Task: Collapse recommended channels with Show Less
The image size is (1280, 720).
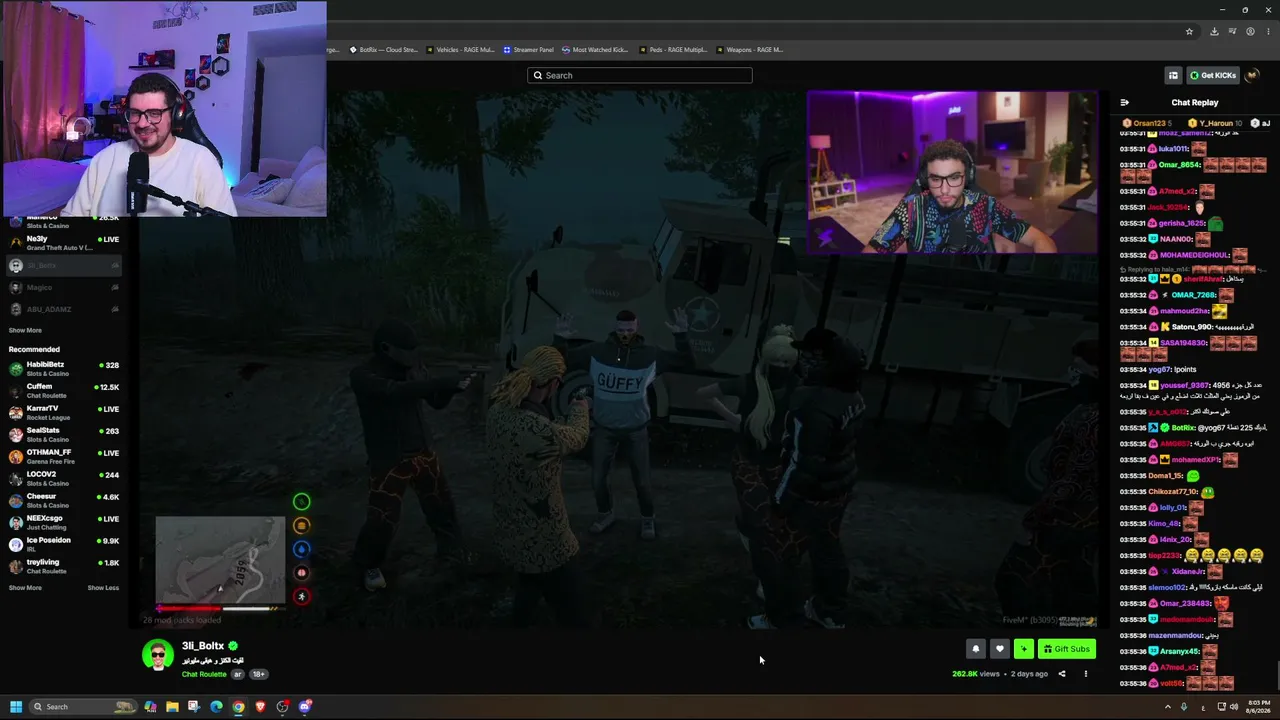Action: (x=103, y=588)
